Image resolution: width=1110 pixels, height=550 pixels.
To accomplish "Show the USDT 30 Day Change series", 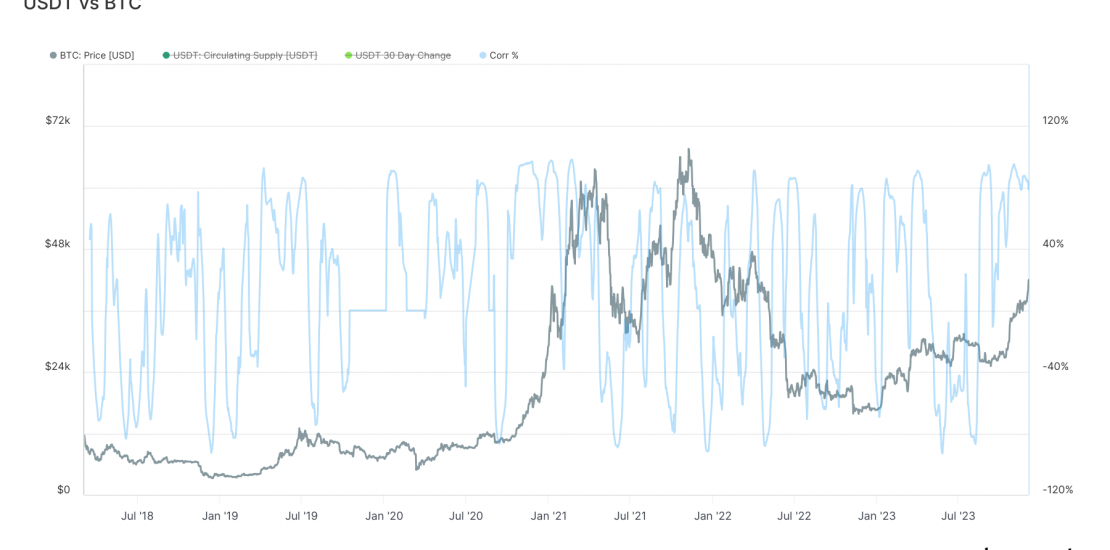I will tap(403, 55).
